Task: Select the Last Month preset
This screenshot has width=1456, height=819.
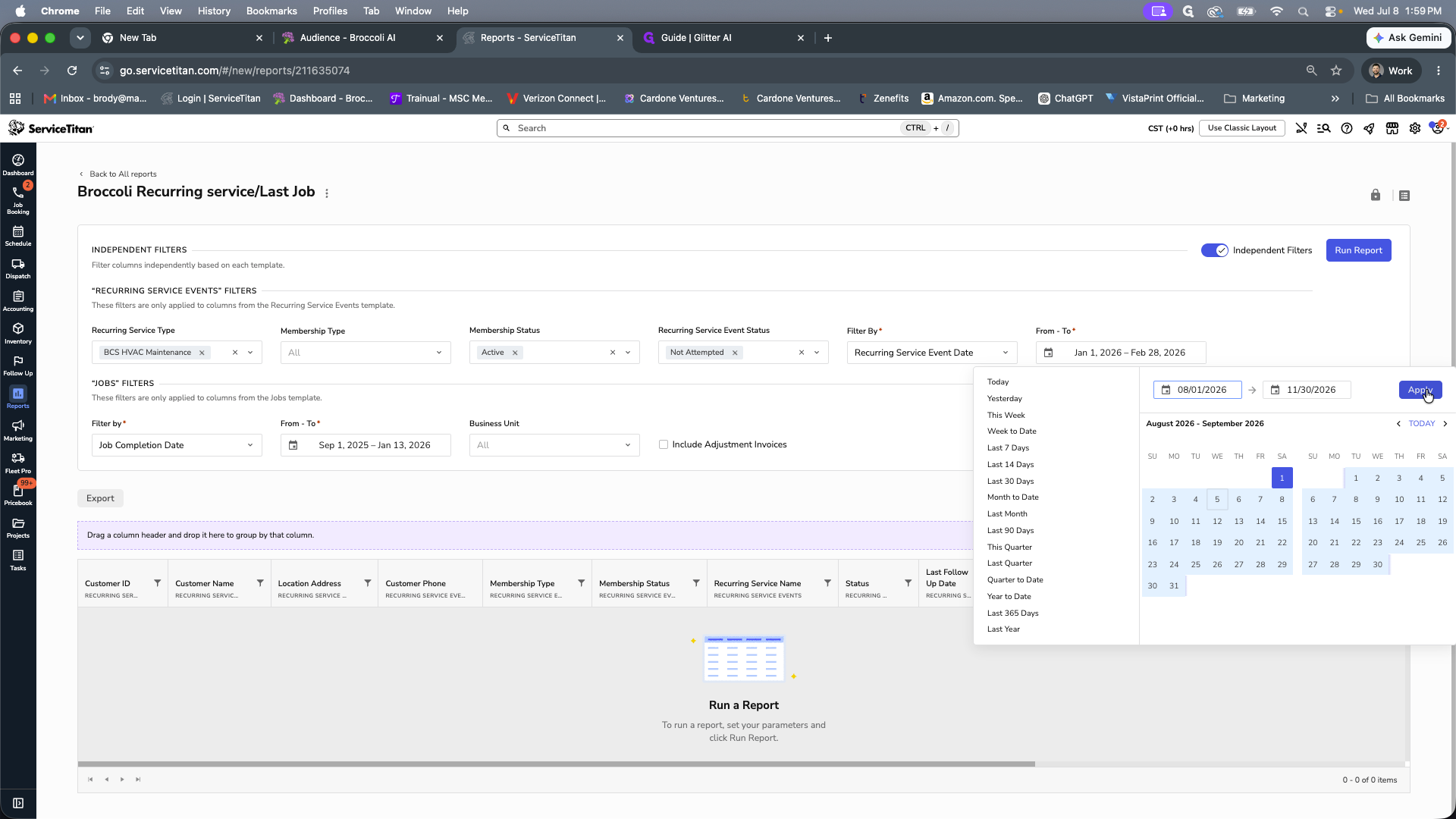Action: (1007, 513)
